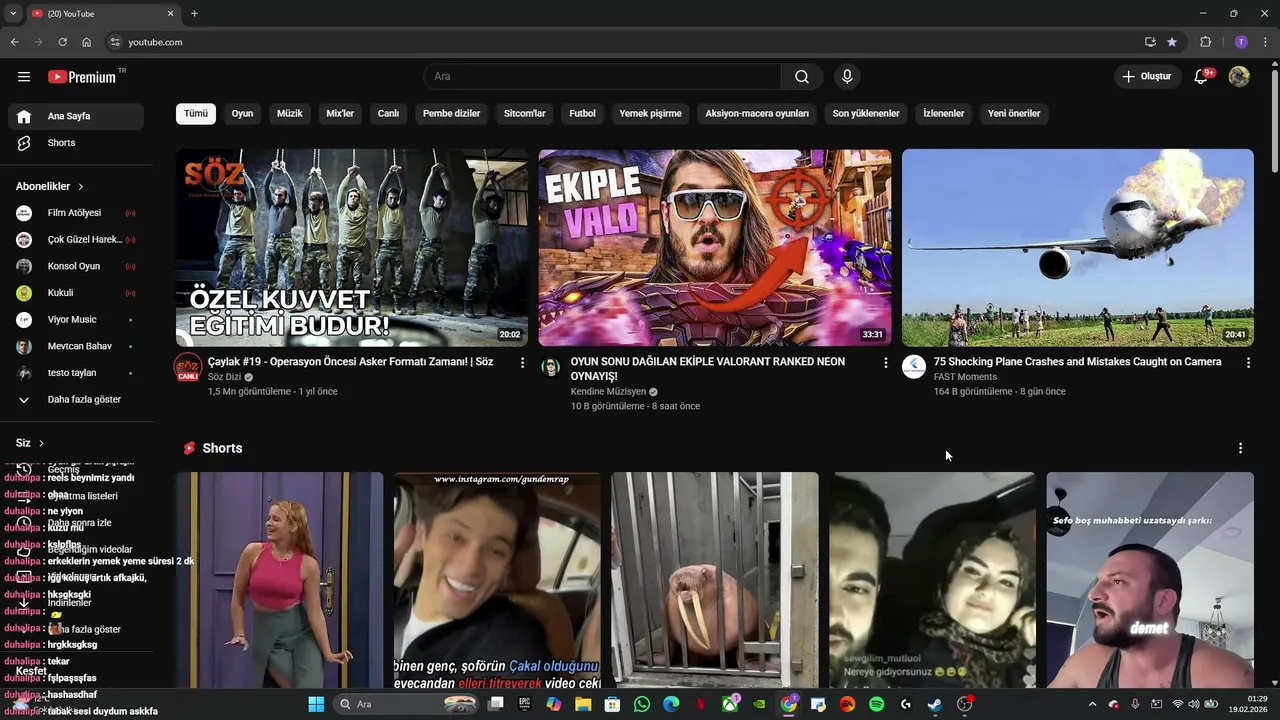Image resolution: width=1280 pixels, height=720 pixels.
Task: Open Shorts in the sidebar
Action: (x=76, y=143)
